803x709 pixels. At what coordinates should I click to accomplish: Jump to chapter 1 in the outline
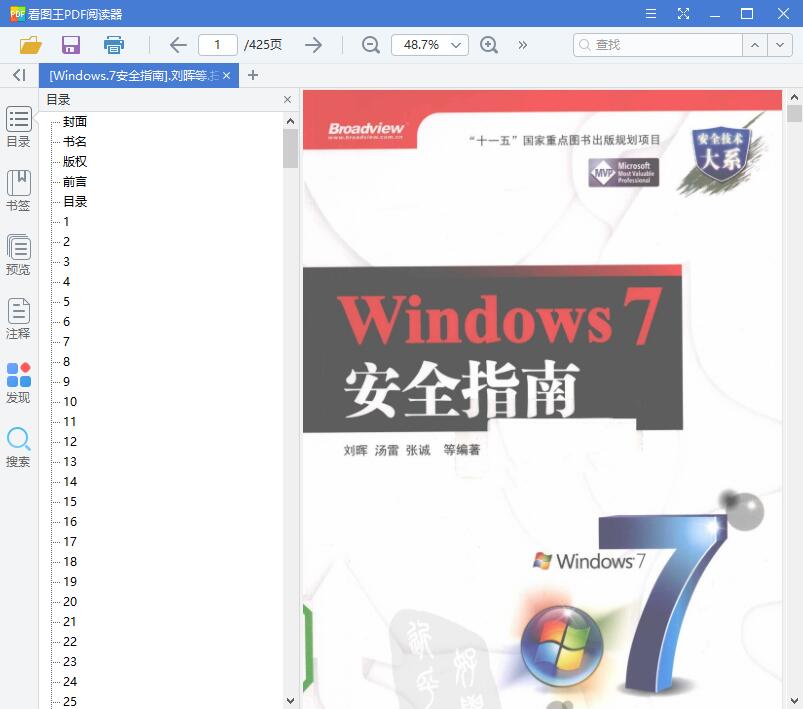66,221
